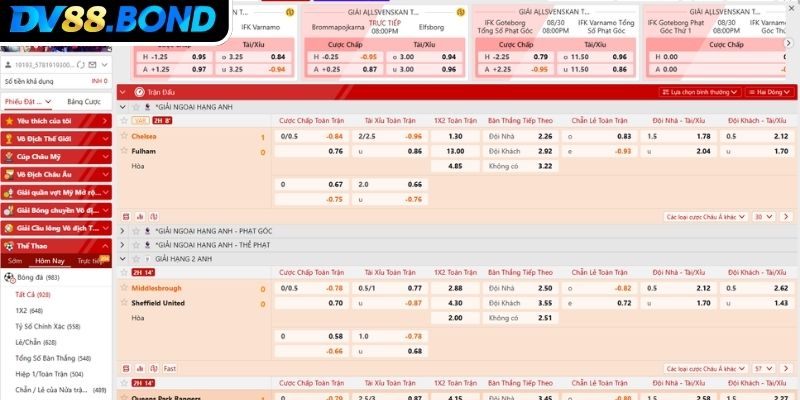Click the trophy icon for Vô Địch Thế Giới
Screen dimensions: 800x400
9,138
